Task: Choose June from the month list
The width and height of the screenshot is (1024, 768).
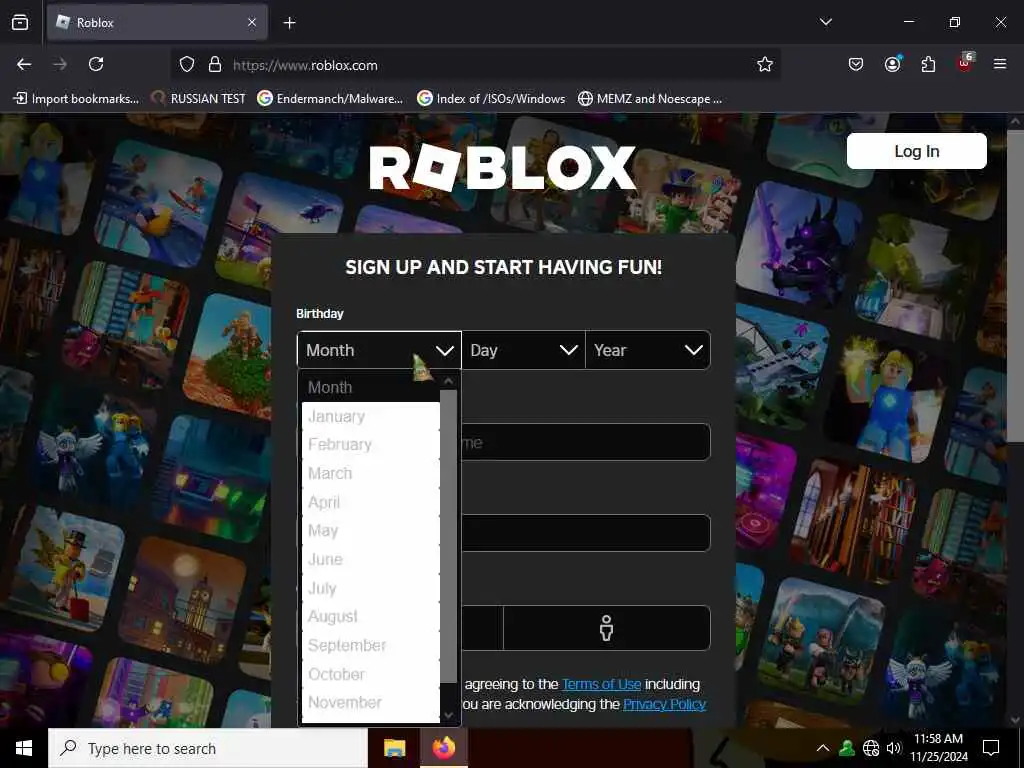Action: click(370, 560)
